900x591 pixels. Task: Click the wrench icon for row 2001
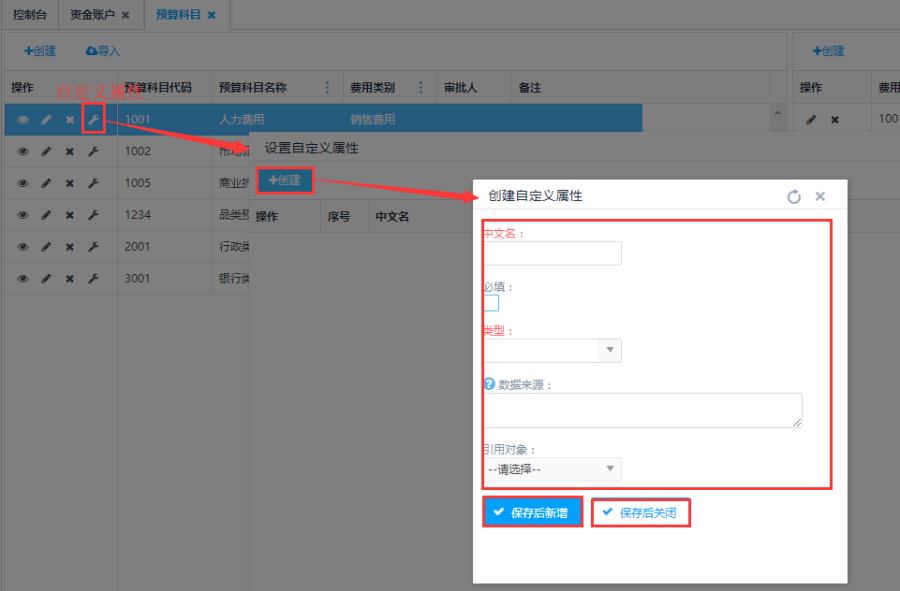point(93,247)
